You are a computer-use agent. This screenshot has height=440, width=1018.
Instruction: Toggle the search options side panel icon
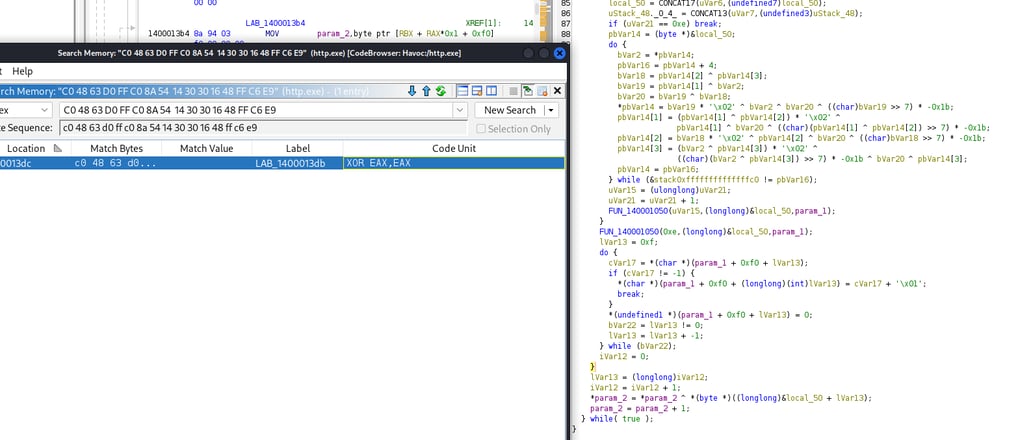491,91
